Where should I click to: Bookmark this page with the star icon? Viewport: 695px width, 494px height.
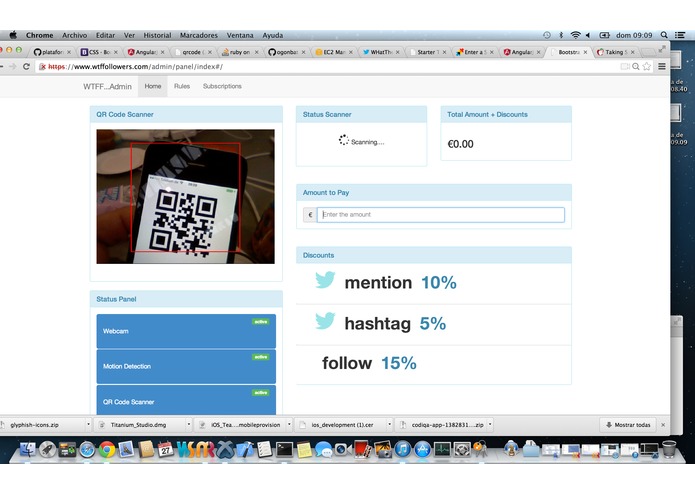click(x=647, y=66)
